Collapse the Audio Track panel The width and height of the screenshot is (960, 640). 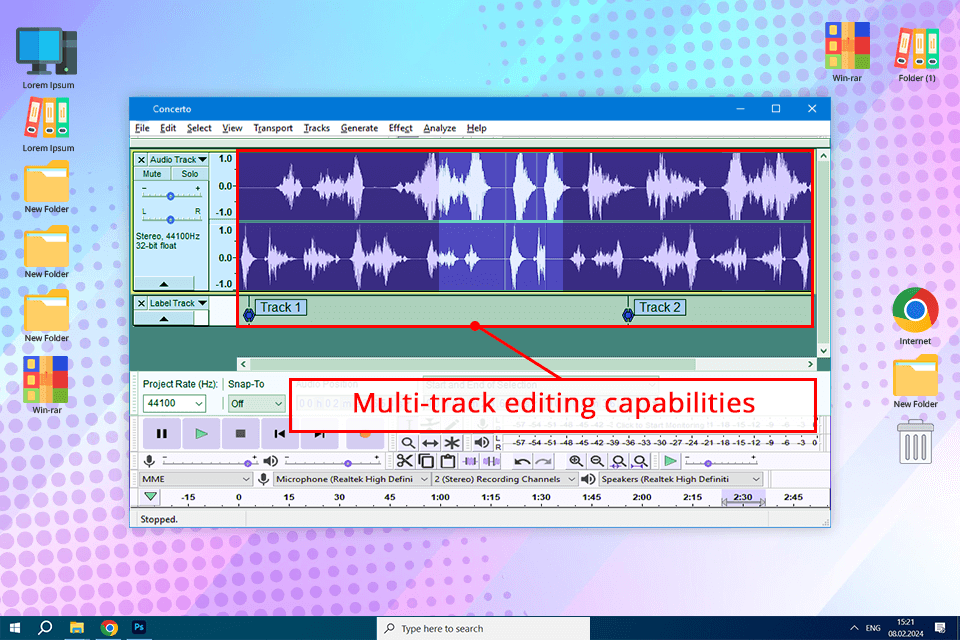(163, 284)
